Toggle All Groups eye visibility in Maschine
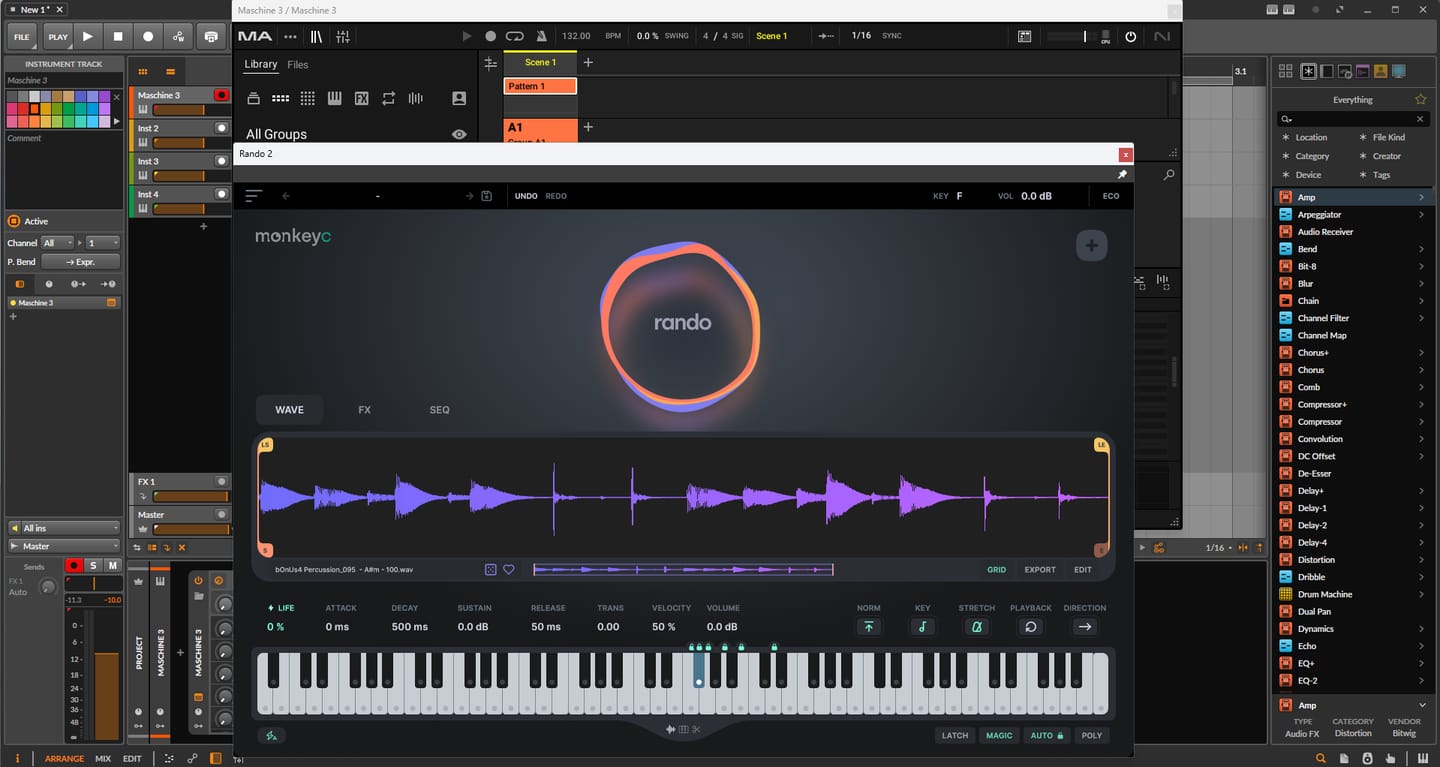This screenshot has width=1440, height=767. pyautogui.click(x=459, y=134)
